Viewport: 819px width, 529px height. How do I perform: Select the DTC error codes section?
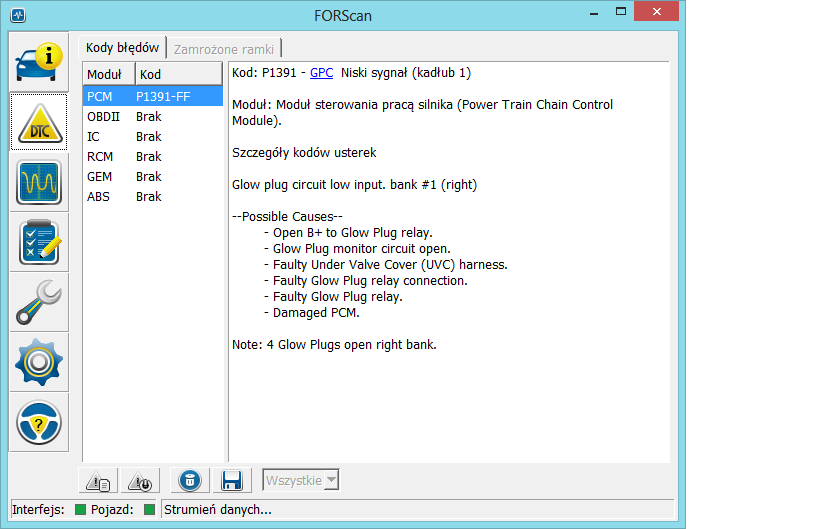tap(39, 121)
